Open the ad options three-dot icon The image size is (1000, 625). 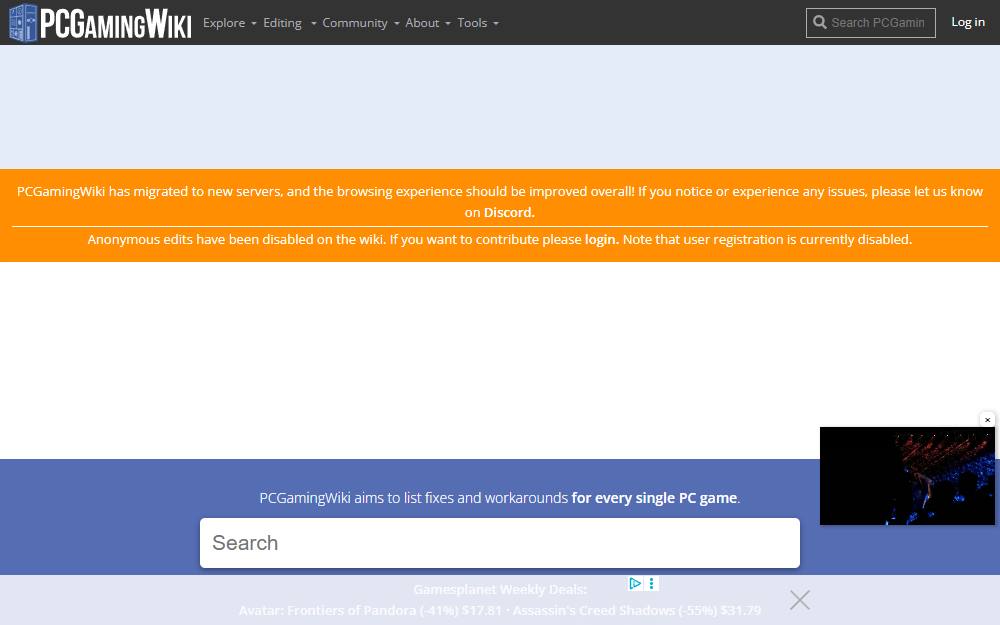[651, 583]
